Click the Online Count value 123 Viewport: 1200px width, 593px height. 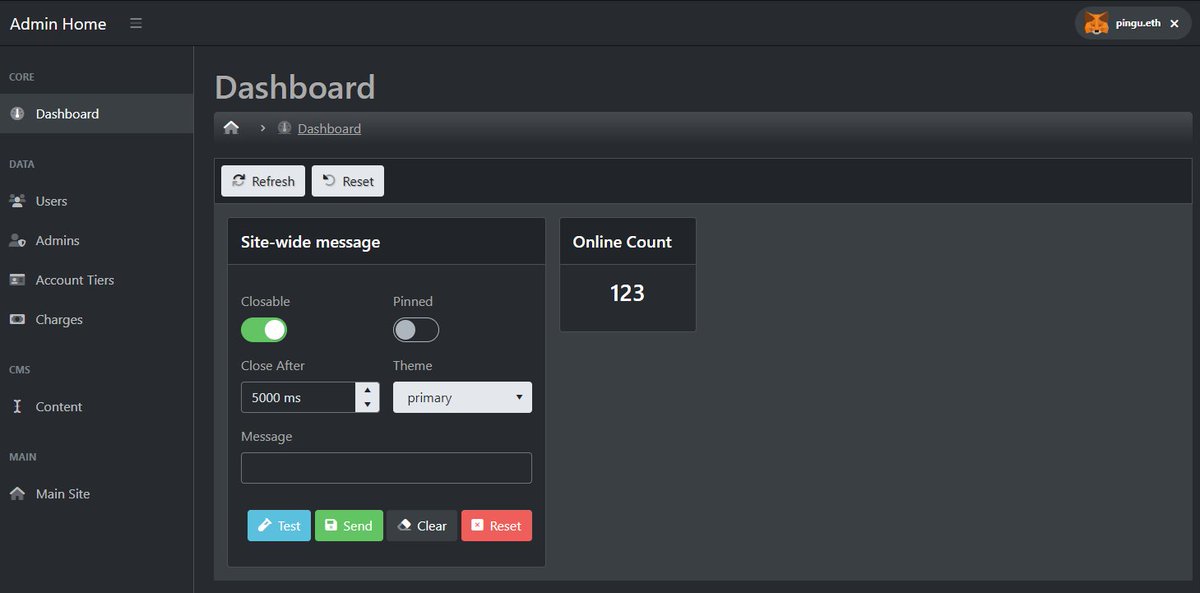click(627, 293)
